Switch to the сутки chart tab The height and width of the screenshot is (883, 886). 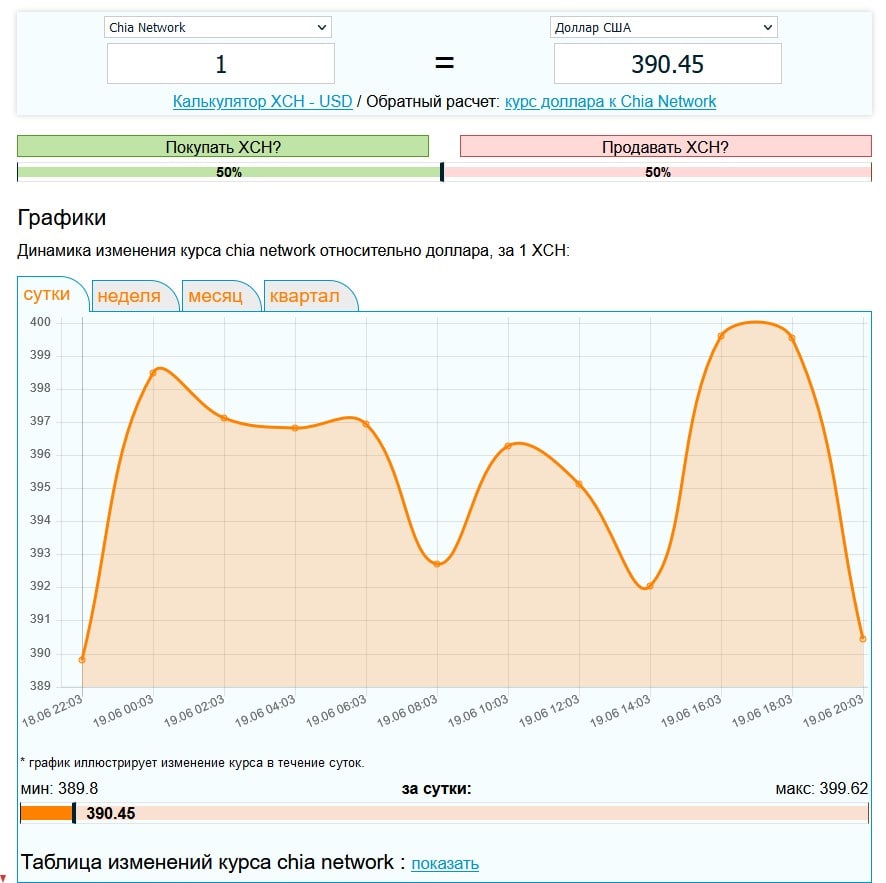pos(47,294)
